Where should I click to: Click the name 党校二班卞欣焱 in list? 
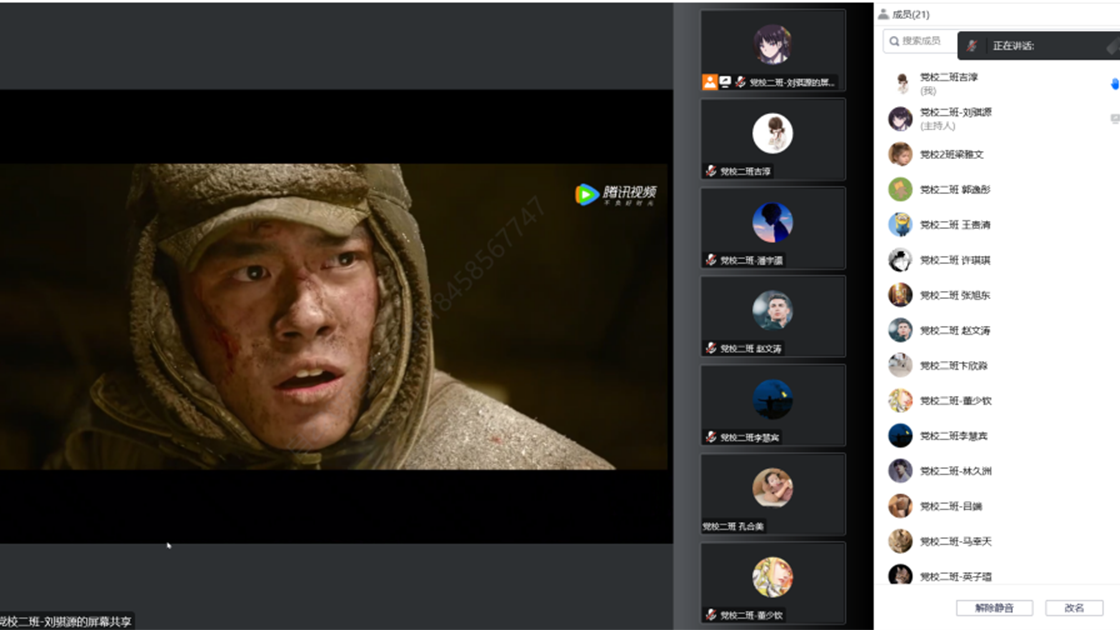tap(954, 366)
